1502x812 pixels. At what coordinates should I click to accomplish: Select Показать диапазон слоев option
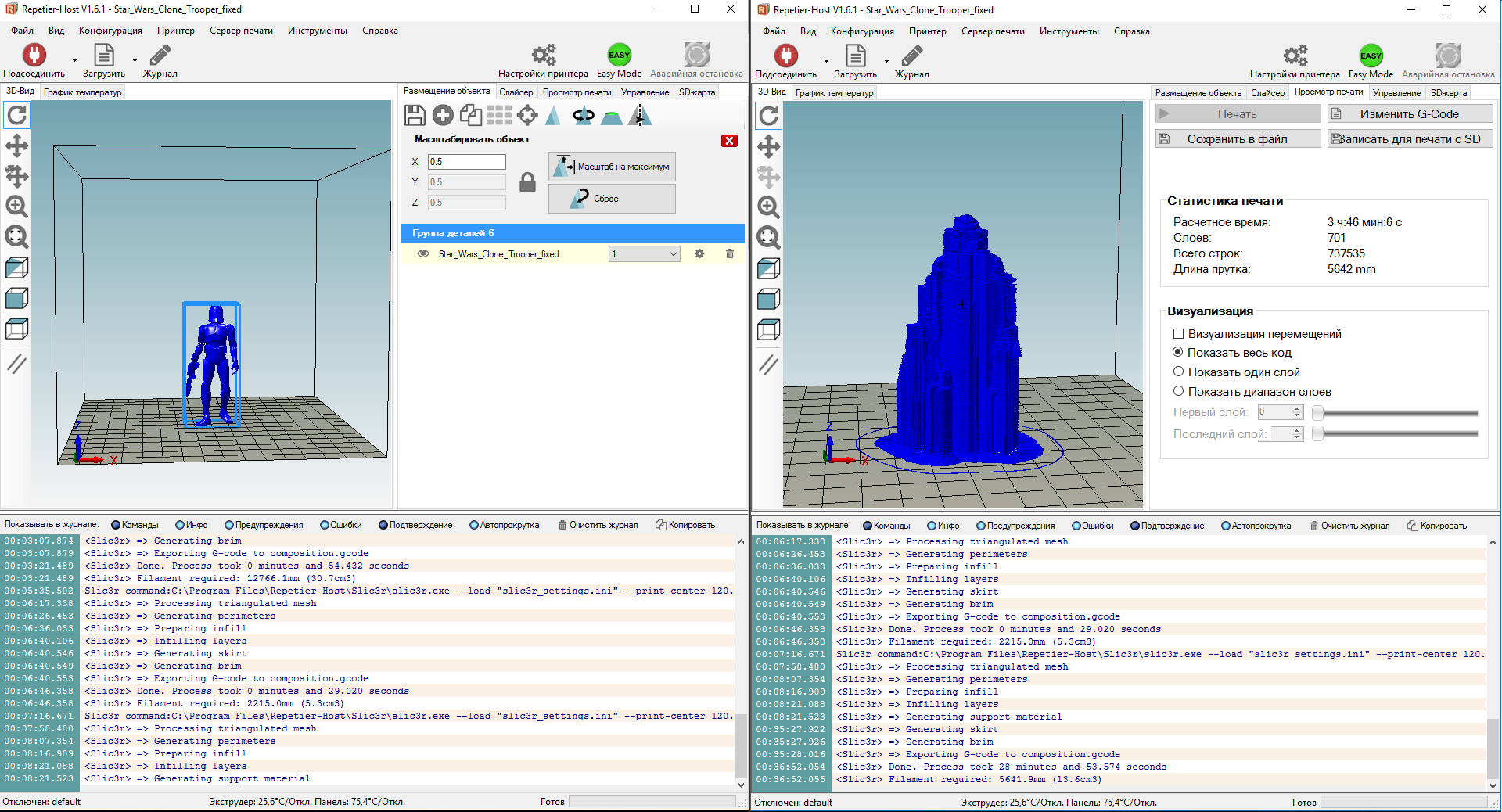[1178, 391]
